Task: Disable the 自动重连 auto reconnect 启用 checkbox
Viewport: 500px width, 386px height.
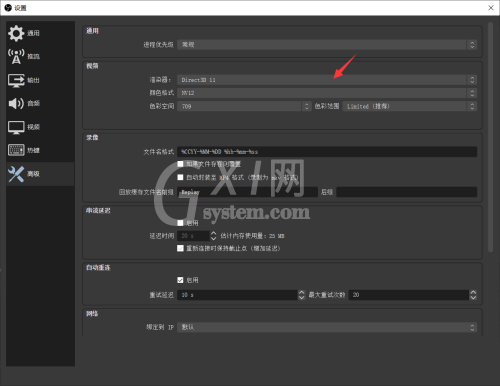Action: [x=180, y=280]
